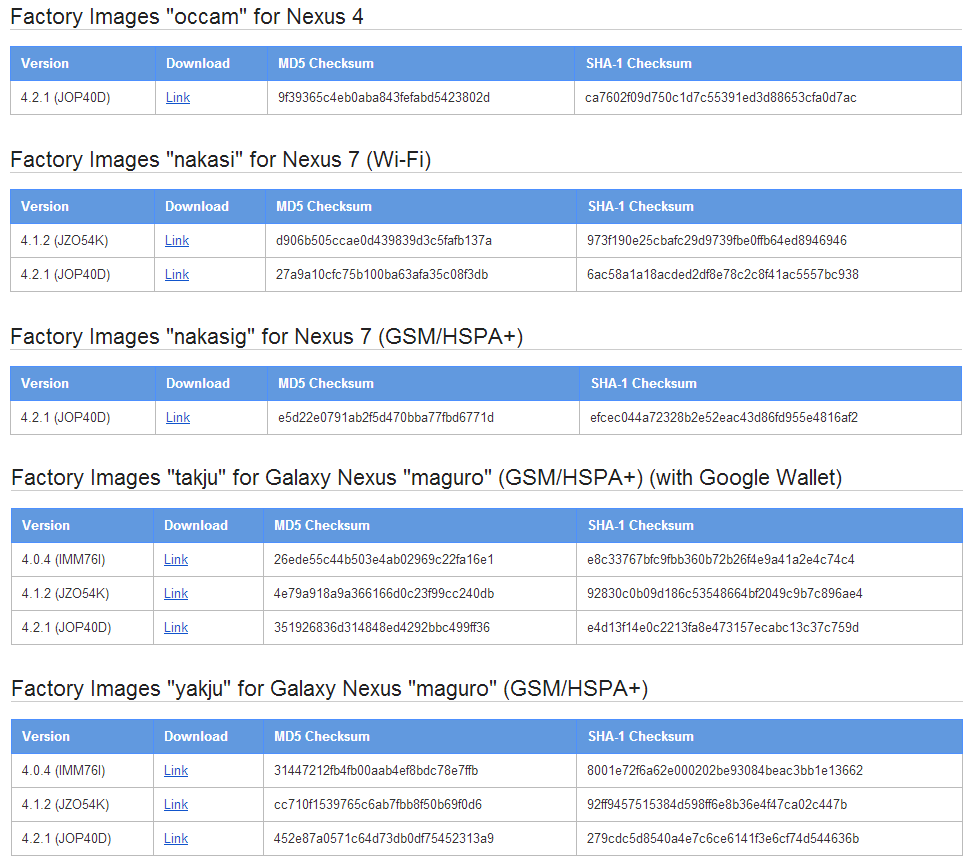Click the 'Factory Images "takju"' Google Wallet heading
972x866 pixels.
426,478
